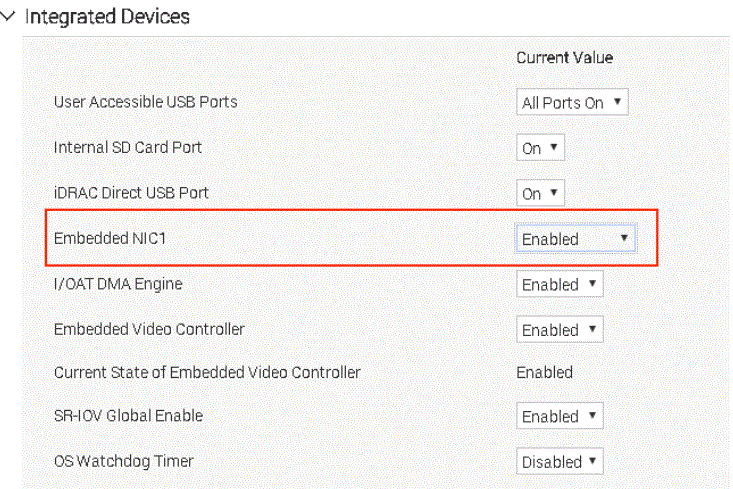Open the iDRAC Direct USB Port dropdown
This screenshot has height=489, width=733.
pos(541,193)
